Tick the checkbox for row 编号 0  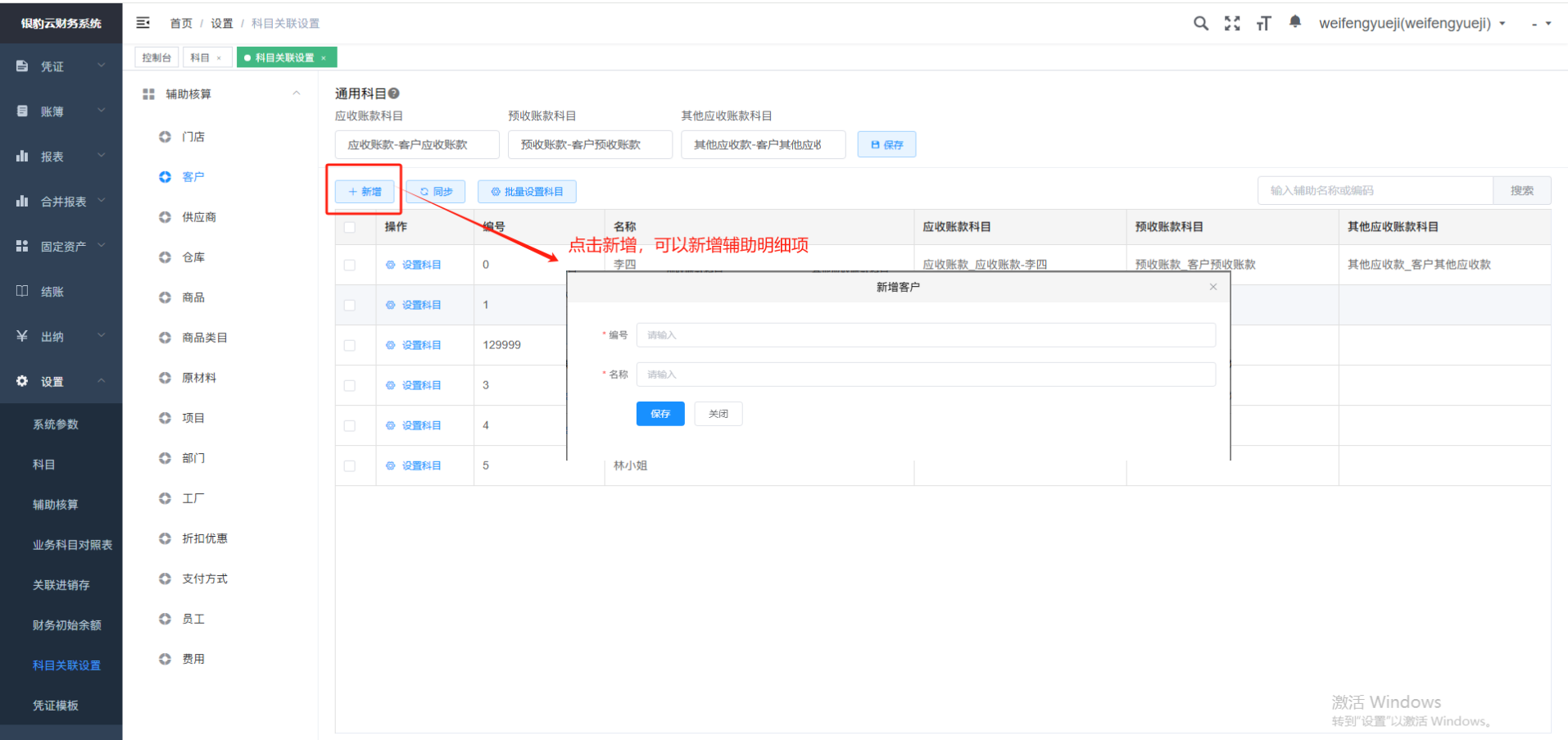click(350, 265)
